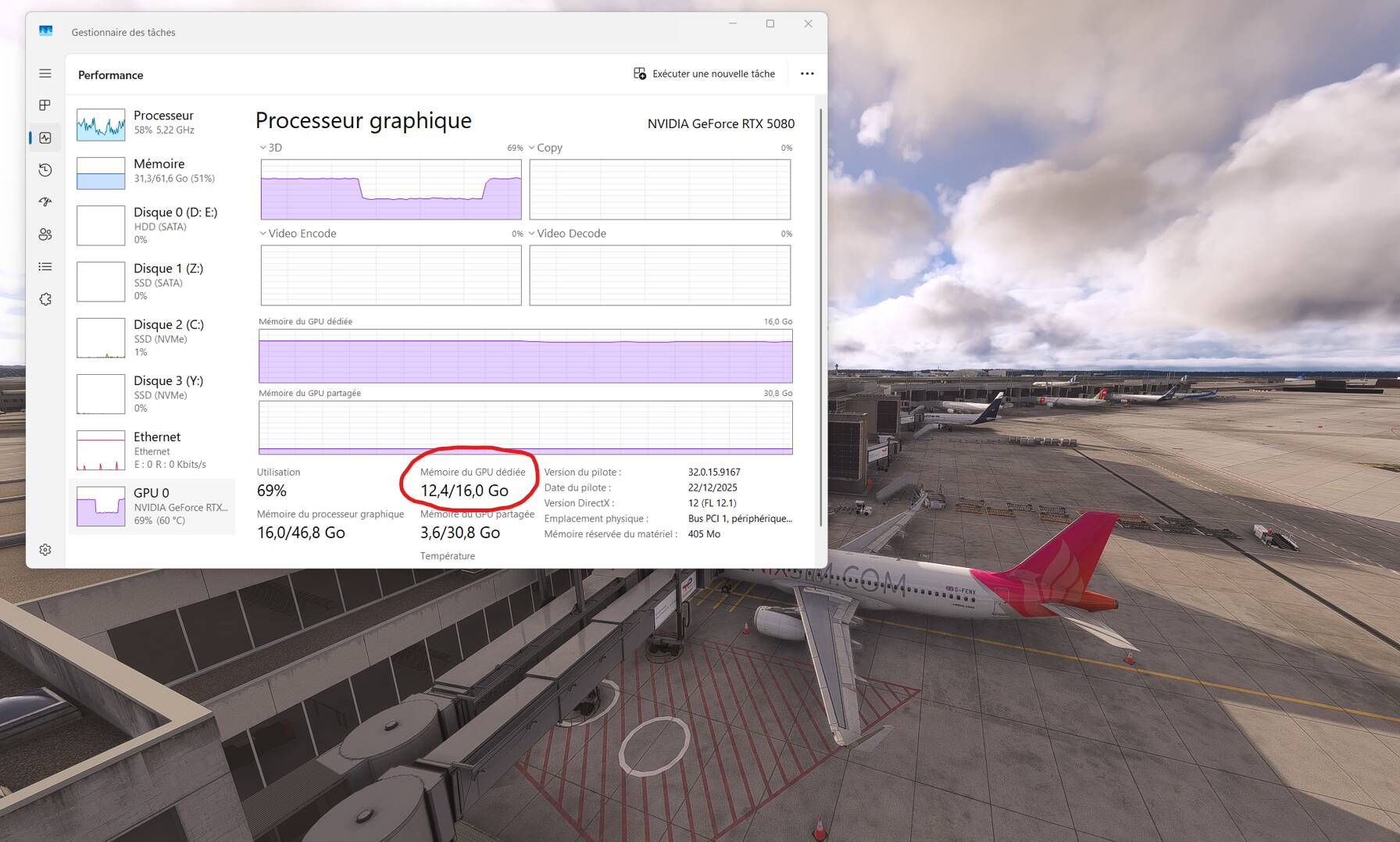This screenshot has width=1400, height=842.
Task: Select Disque 1 (Z:) entry
Action: coord(152,281)
